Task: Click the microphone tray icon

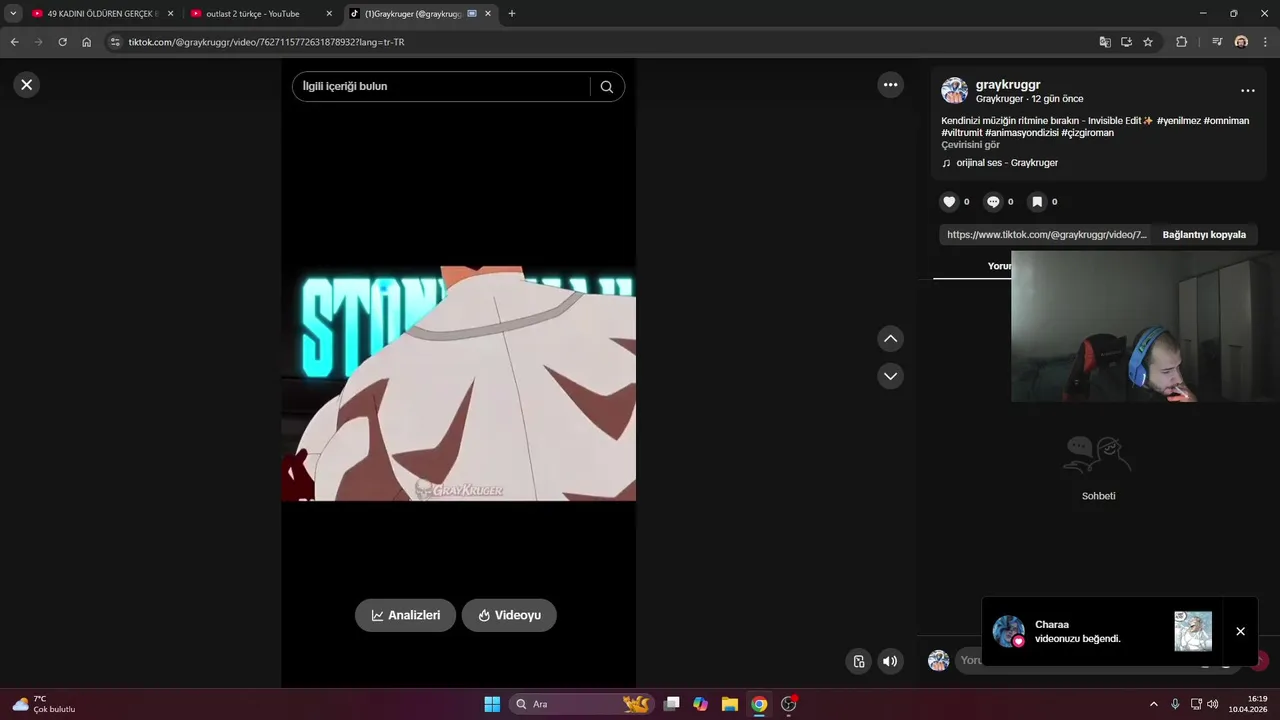Action: coord(1175,704)
